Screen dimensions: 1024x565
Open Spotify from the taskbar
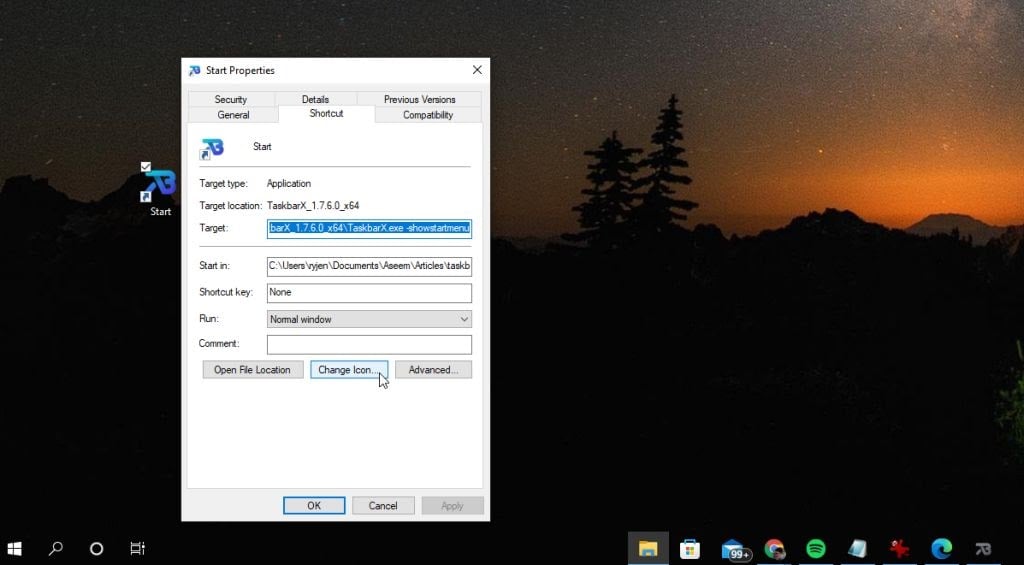(x=815, y=549)
